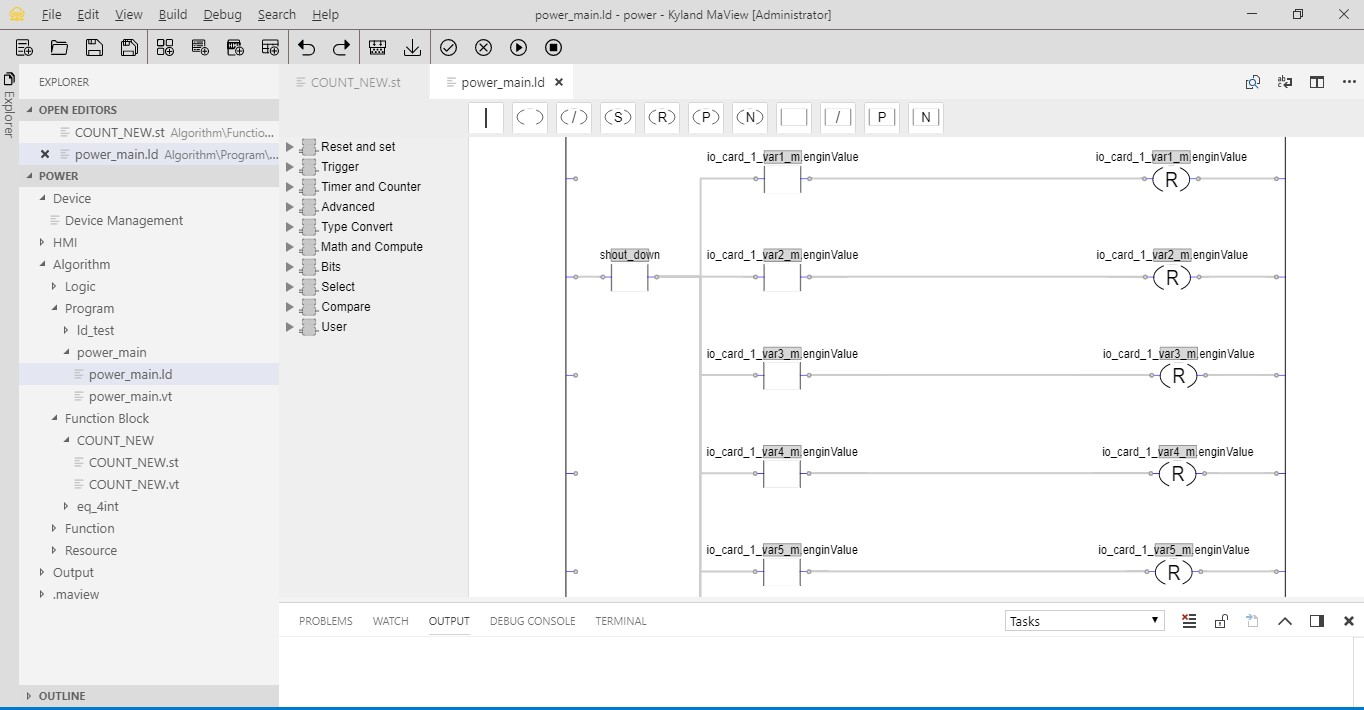Choose the P edge contact tool
The height and width of the screenshot is (710, 1364).
pyautogui.click(x=882, y=117)
